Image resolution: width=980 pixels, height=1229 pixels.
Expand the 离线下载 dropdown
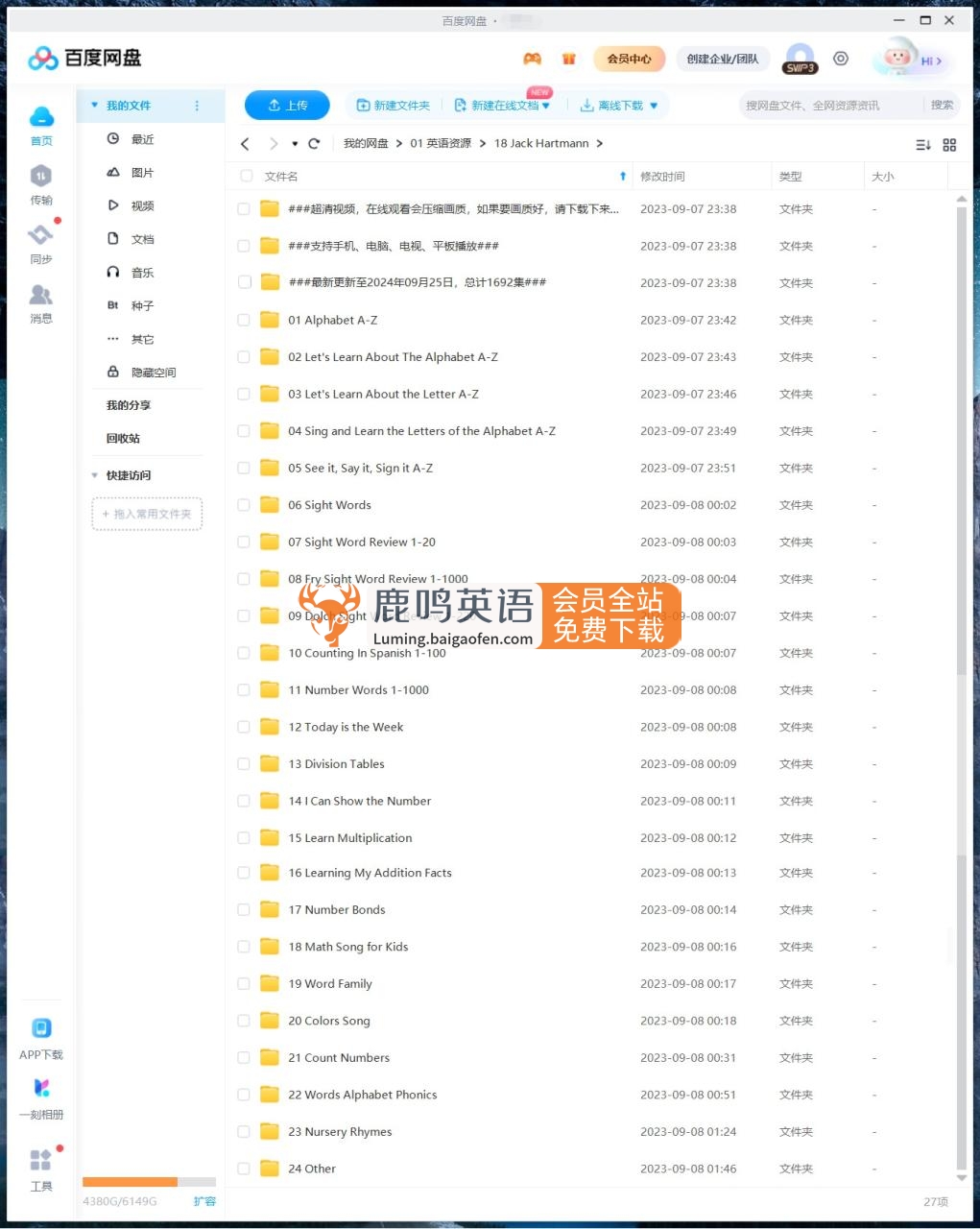654,106
